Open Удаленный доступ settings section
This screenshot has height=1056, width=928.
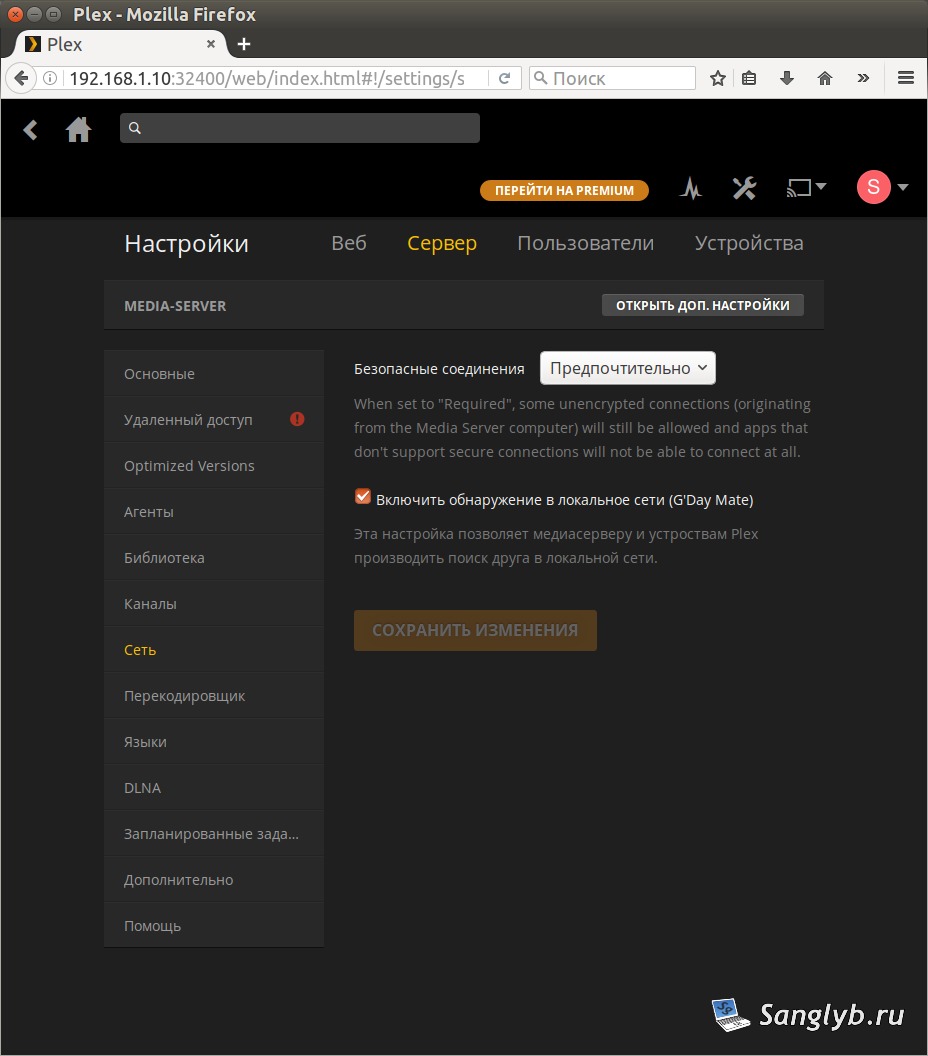coord(214,420)
